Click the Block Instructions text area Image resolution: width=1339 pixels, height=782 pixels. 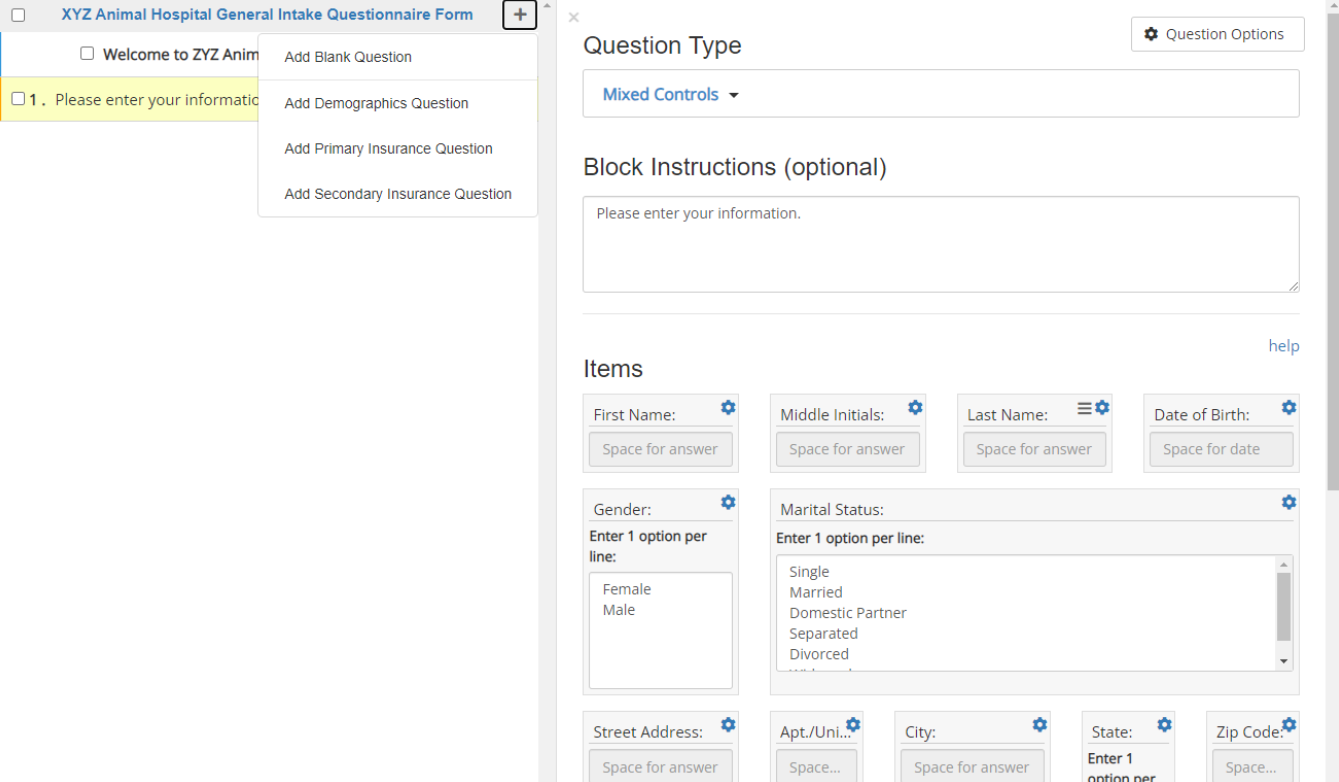(x=941, y=244)
